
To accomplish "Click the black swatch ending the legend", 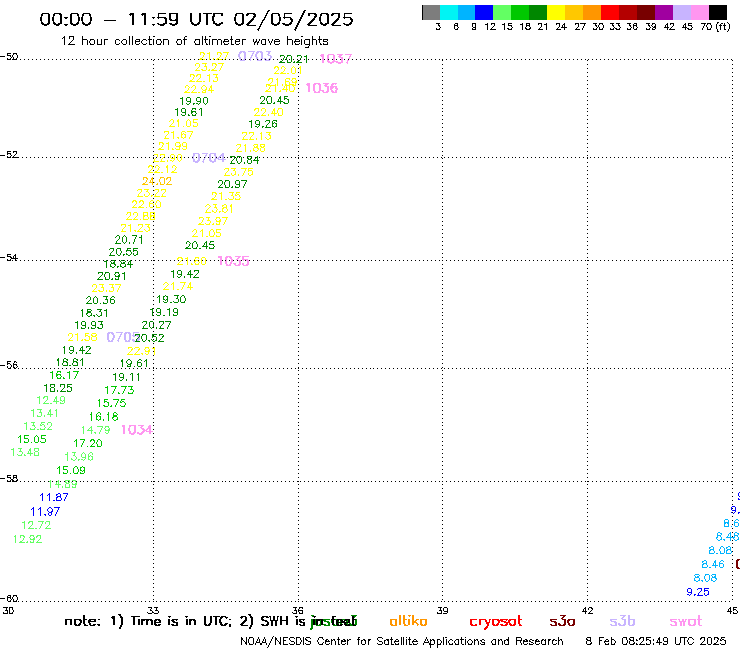I will [x=718, y=12].
